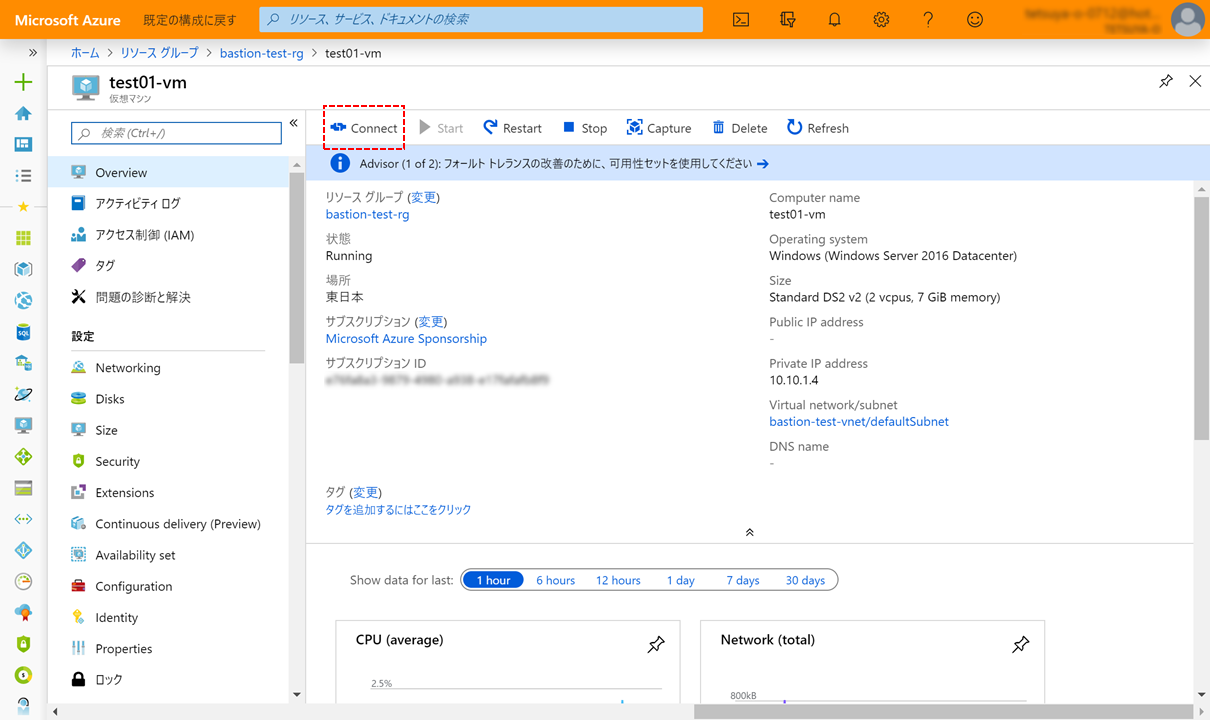Open タグ menu item
1210x720 pixels.
tap(168, 266)
